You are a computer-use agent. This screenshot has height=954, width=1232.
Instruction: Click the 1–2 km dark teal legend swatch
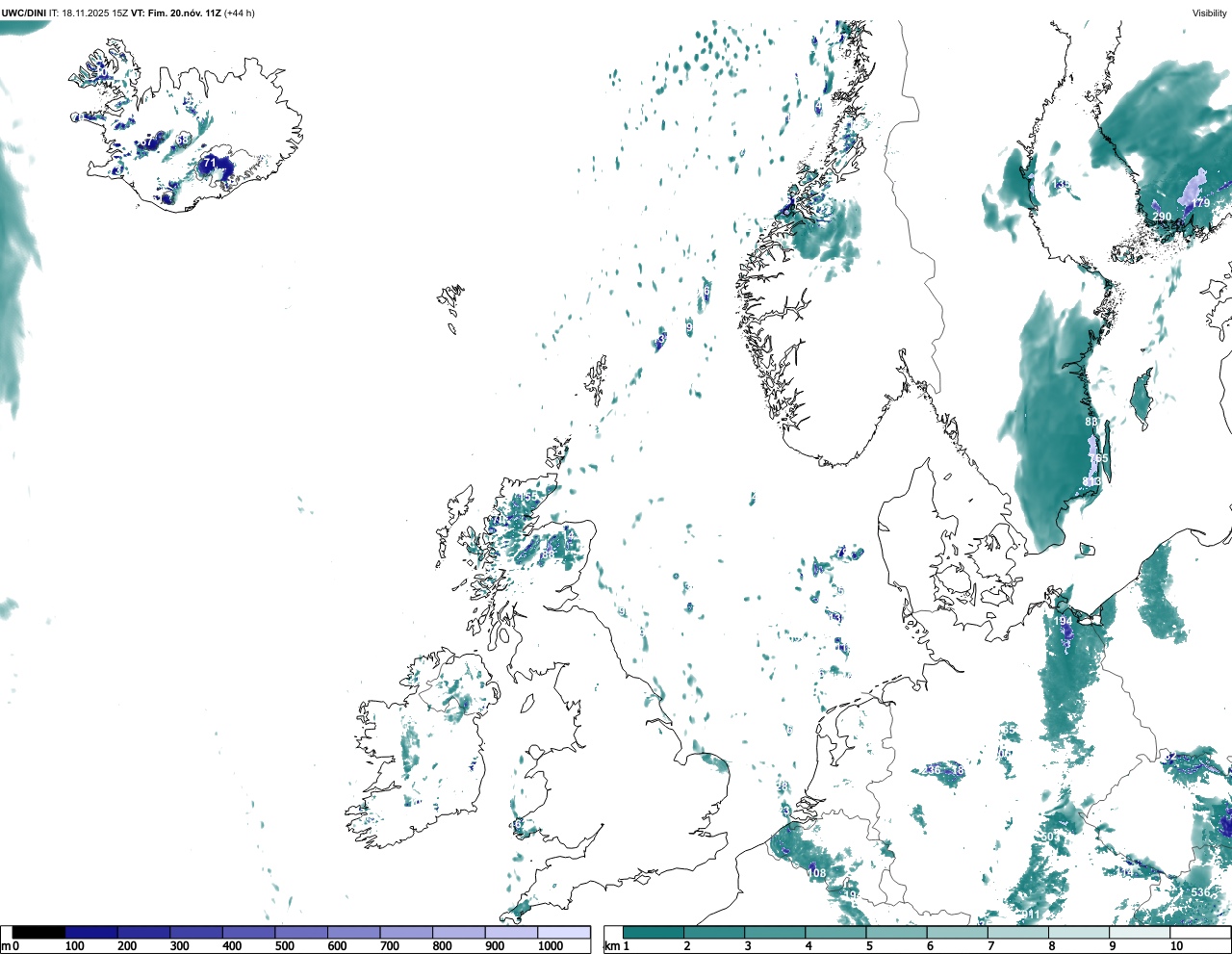click(x=654, y=933)
